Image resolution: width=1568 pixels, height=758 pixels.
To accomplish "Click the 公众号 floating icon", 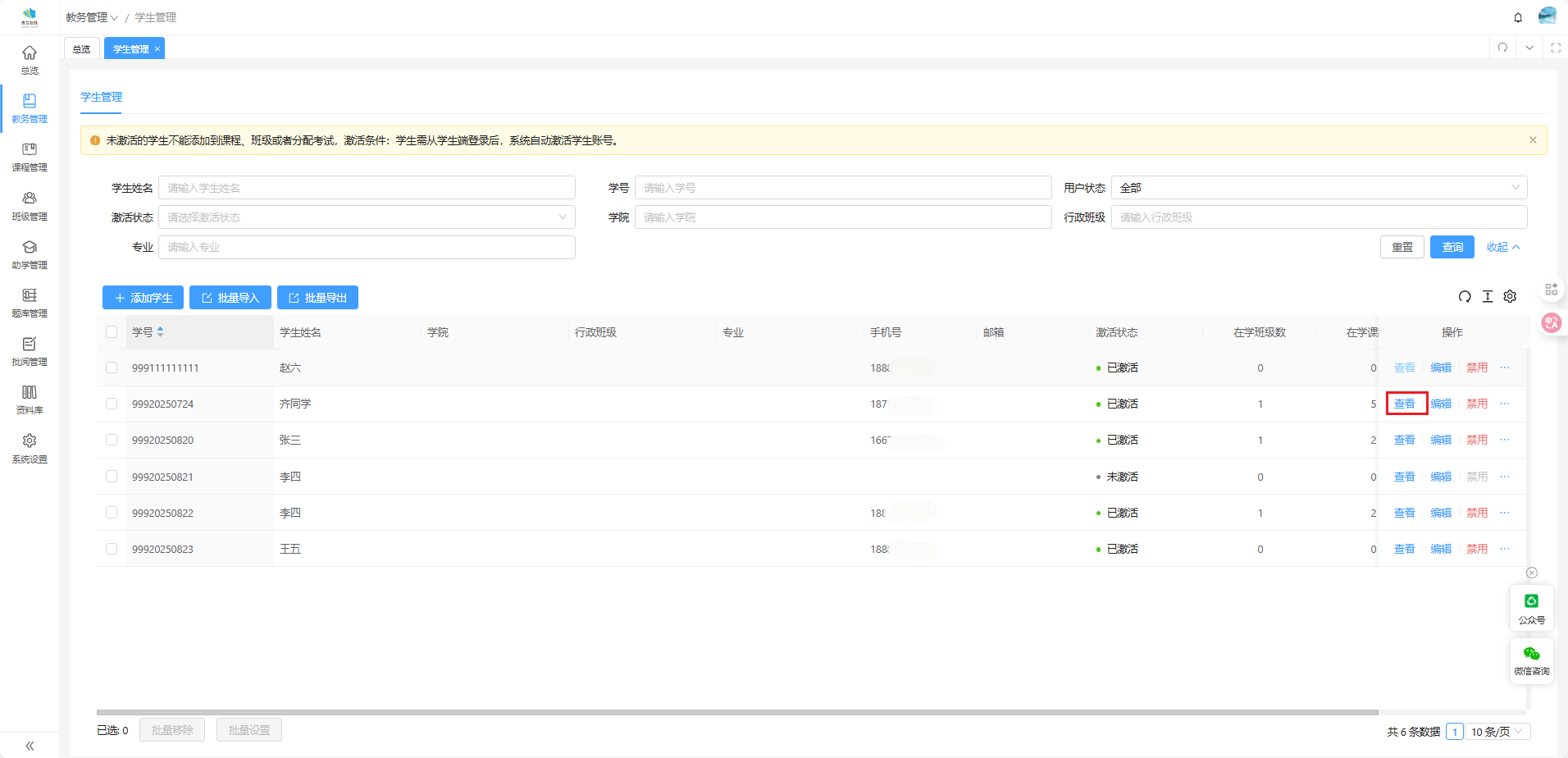I will click(1531, 608).
